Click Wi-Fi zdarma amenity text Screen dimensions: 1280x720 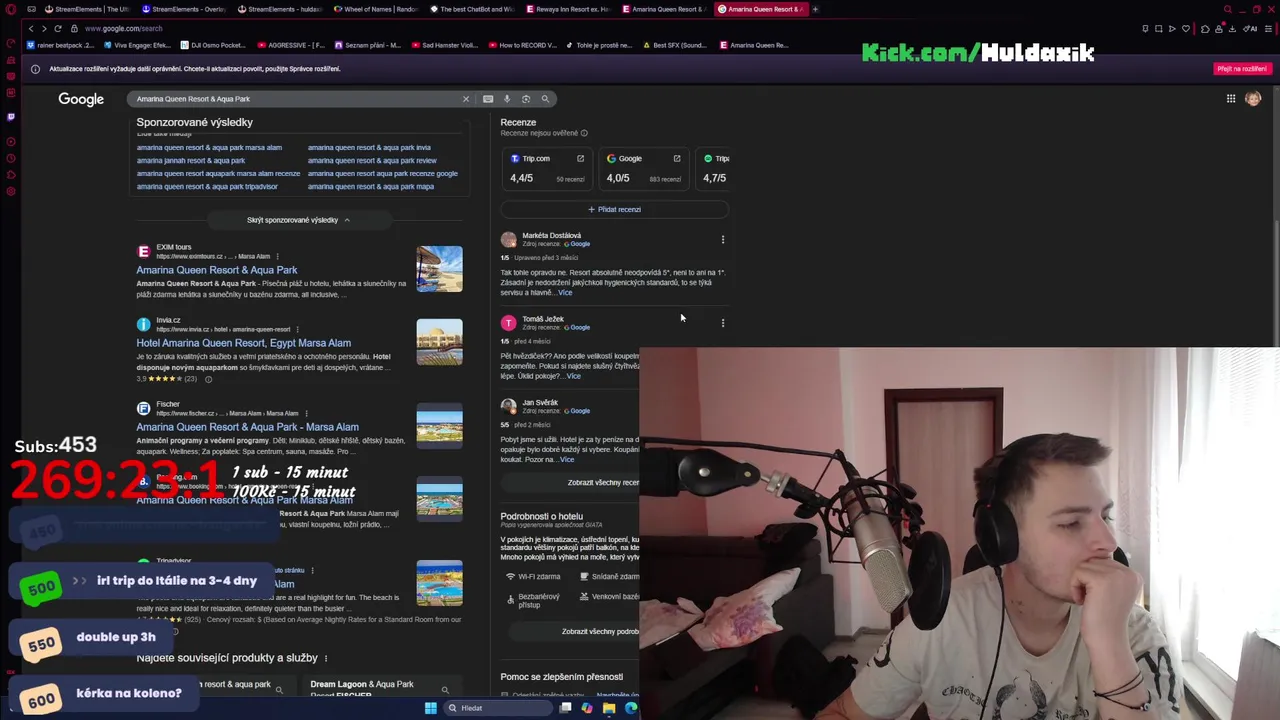[x=540, y=577]
